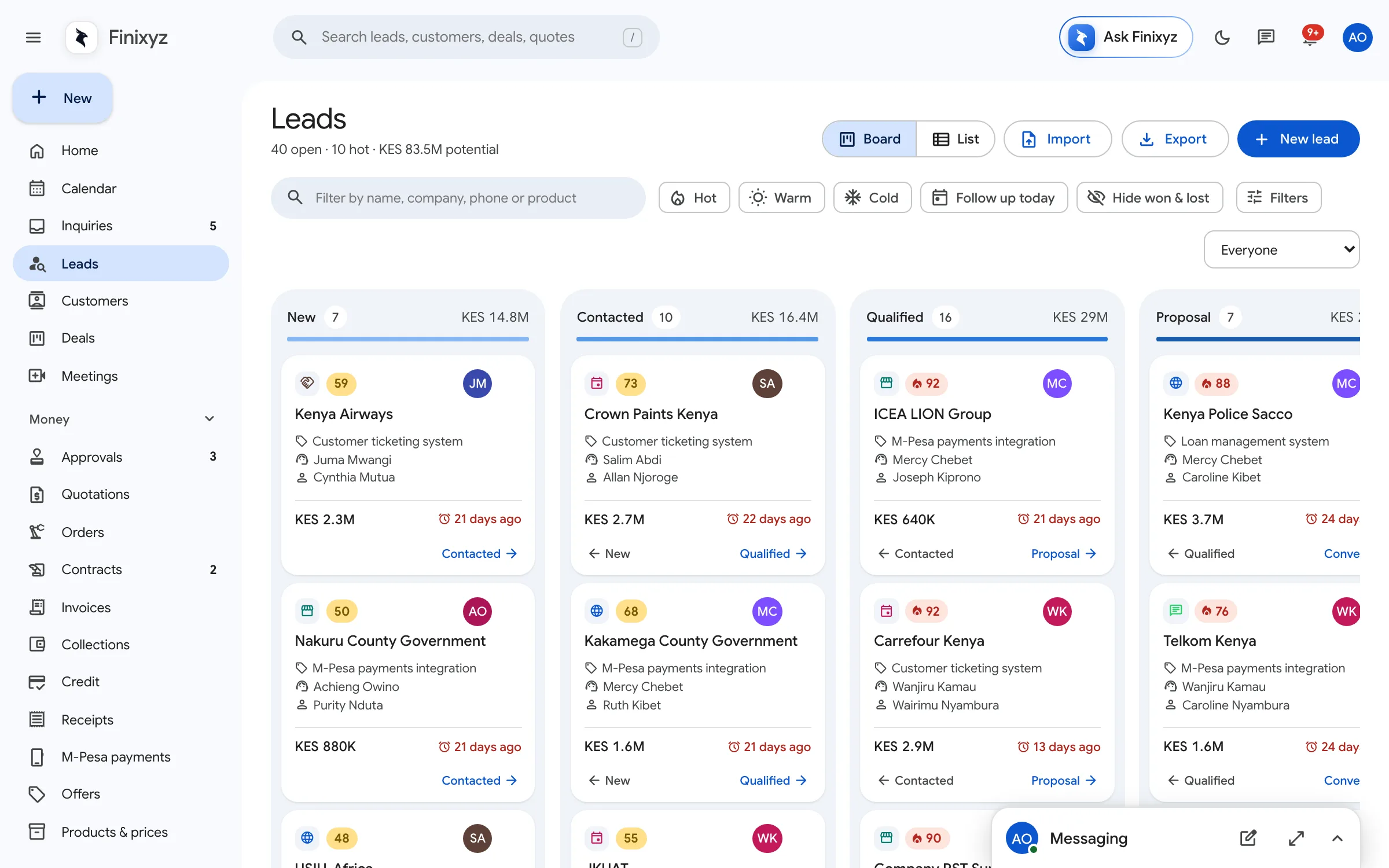Click the Finixyz logo icon

[x=82, y=38]
